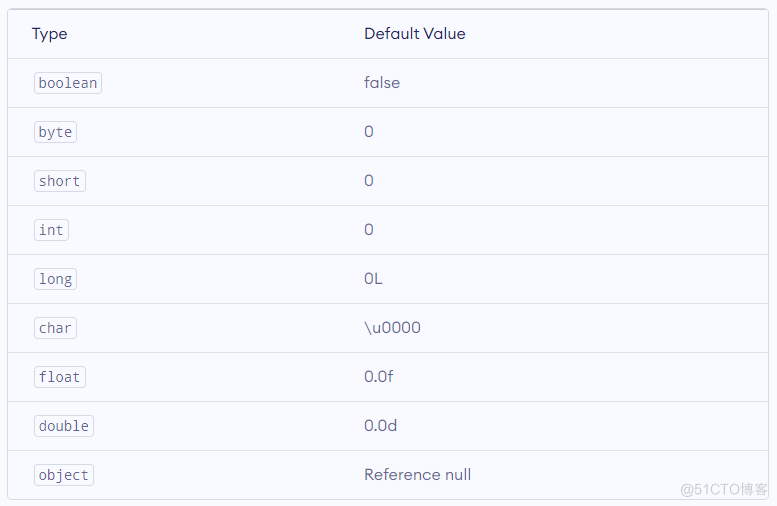Select the char type code tag
This screenshot has width=777, height=506.
click(x=56, y=328)
